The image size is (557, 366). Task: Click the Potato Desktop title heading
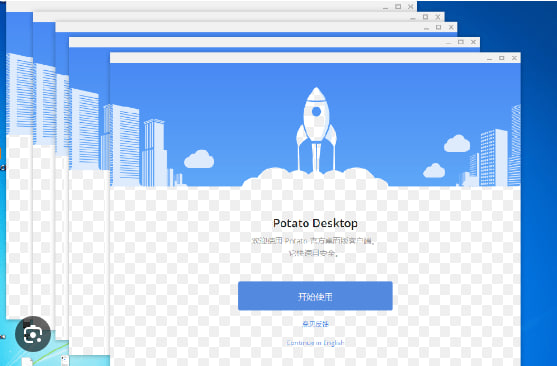tap(315, 223)
